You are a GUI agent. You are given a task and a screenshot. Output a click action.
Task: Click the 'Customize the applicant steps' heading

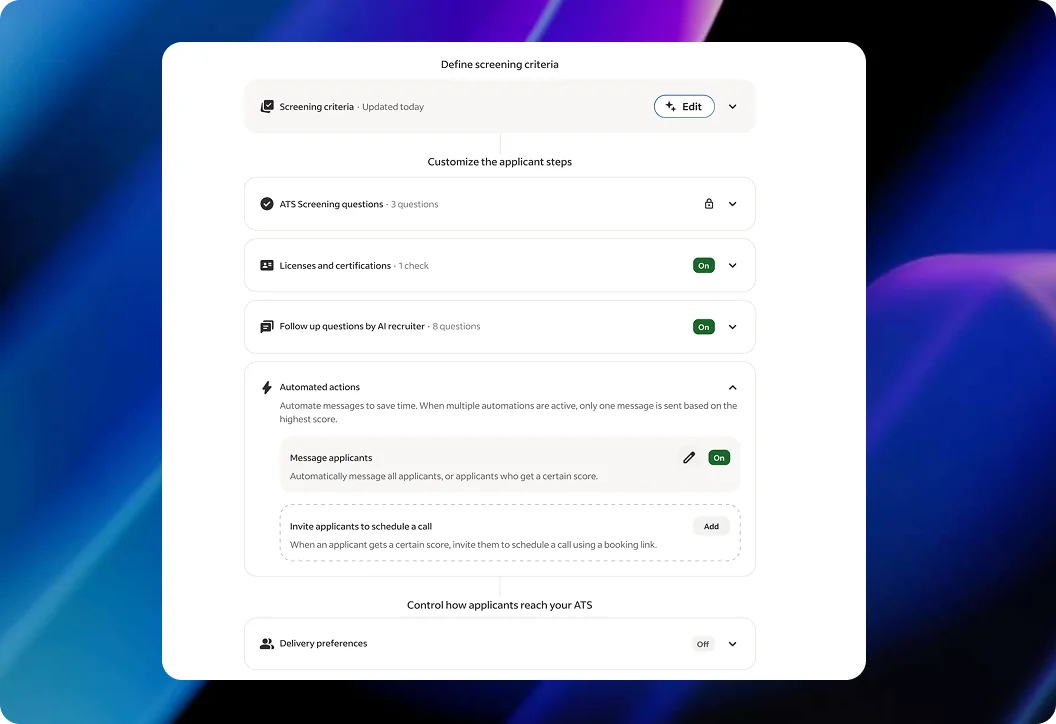point(500,162)
